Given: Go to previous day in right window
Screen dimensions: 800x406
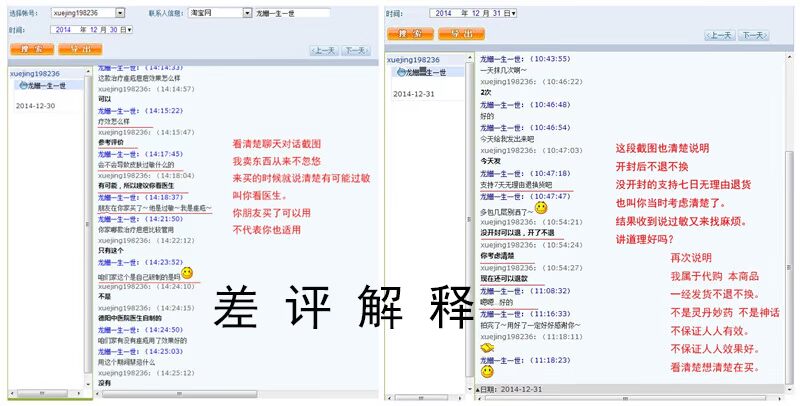Looking at the screenshot, I should tap(719, 35).
